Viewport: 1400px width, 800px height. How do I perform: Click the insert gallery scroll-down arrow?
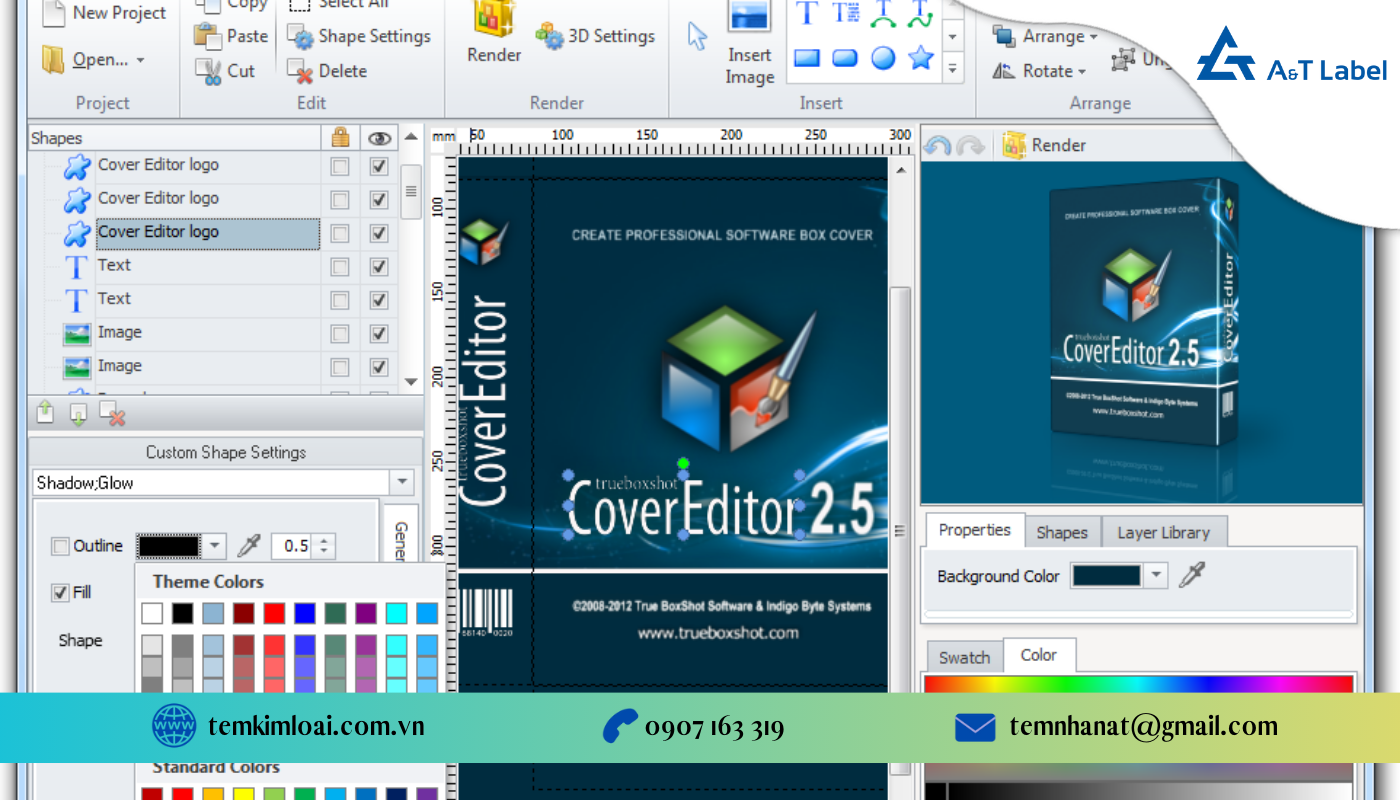click(952, 37)
